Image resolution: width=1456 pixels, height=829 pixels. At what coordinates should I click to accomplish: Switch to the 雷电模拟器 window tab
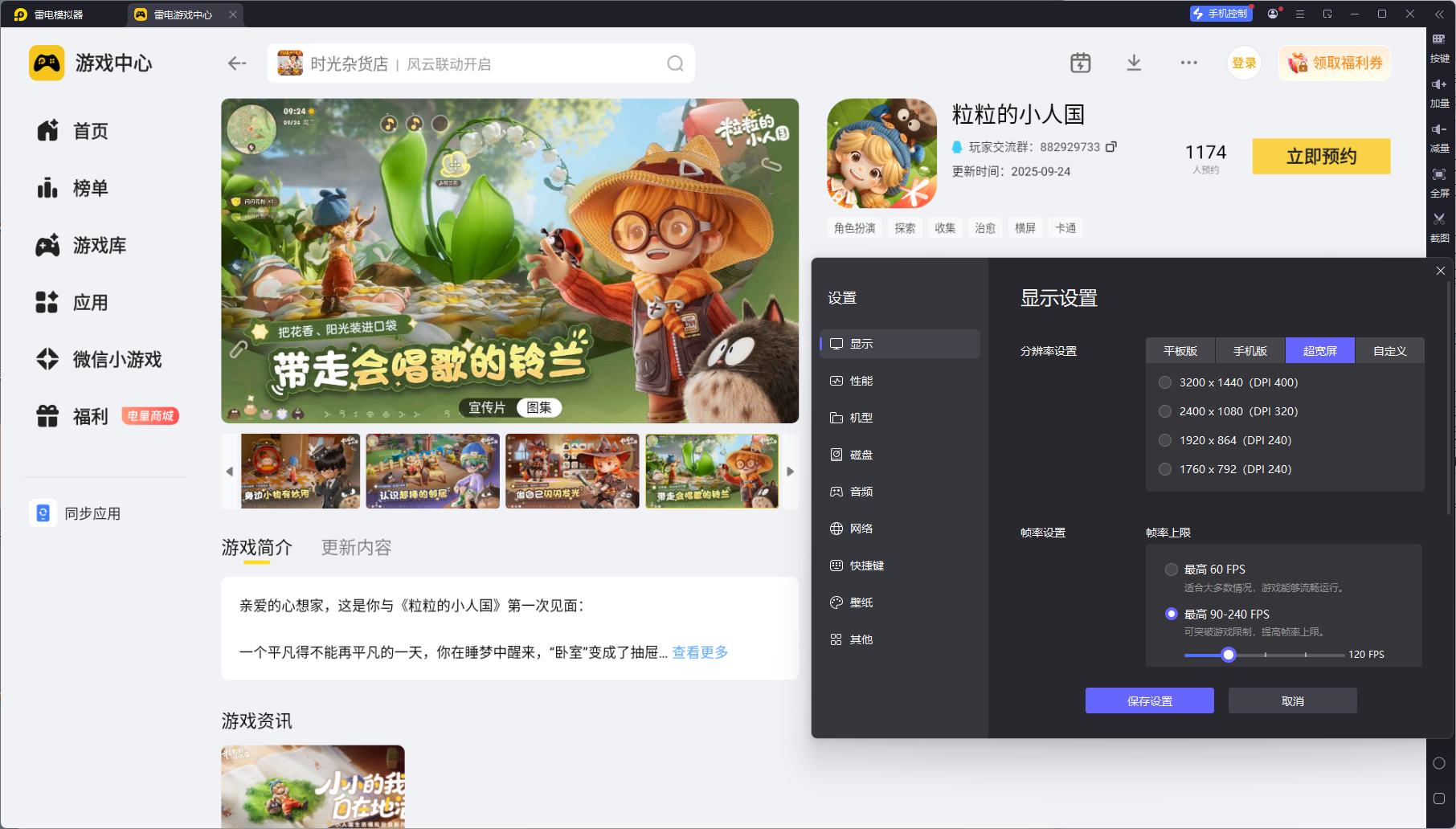pos(49,14)
